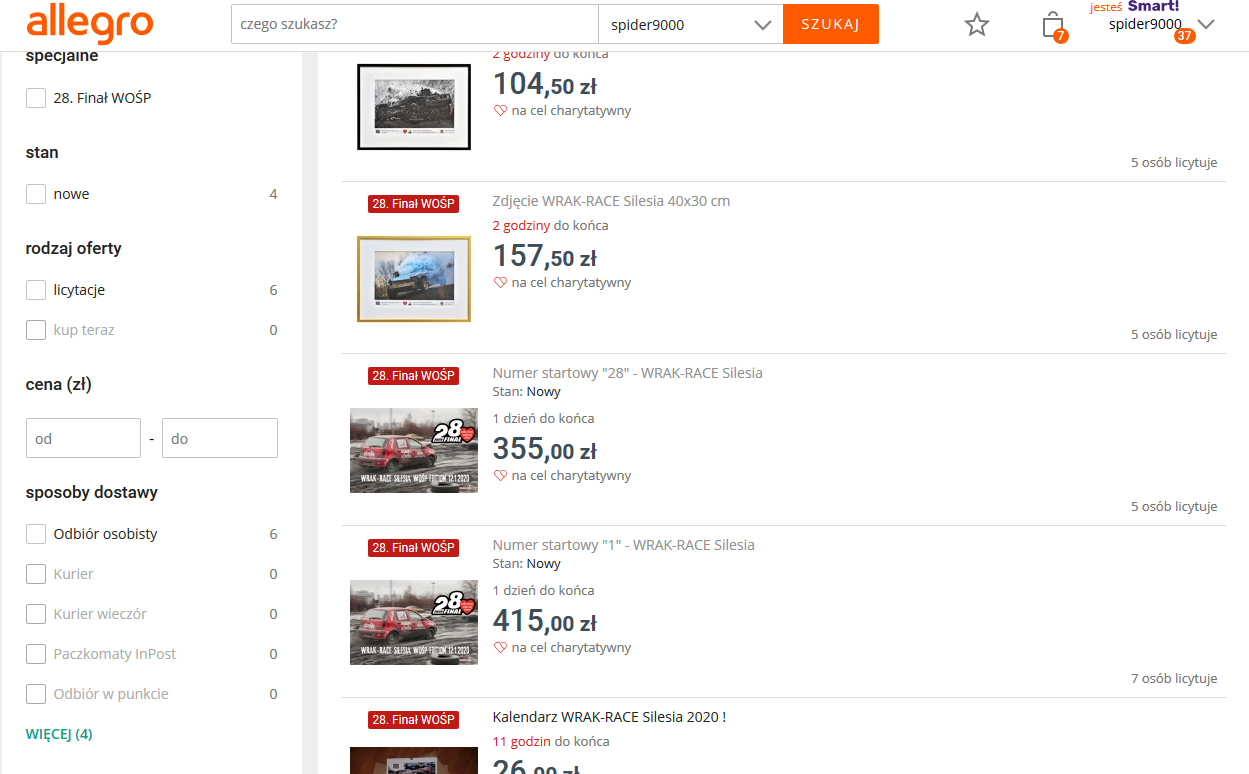The height and width of the screenshot is (774, 1249).
Task: Toggle the Odbiór w punkcie checkbox
Action: tap(36, 694)
